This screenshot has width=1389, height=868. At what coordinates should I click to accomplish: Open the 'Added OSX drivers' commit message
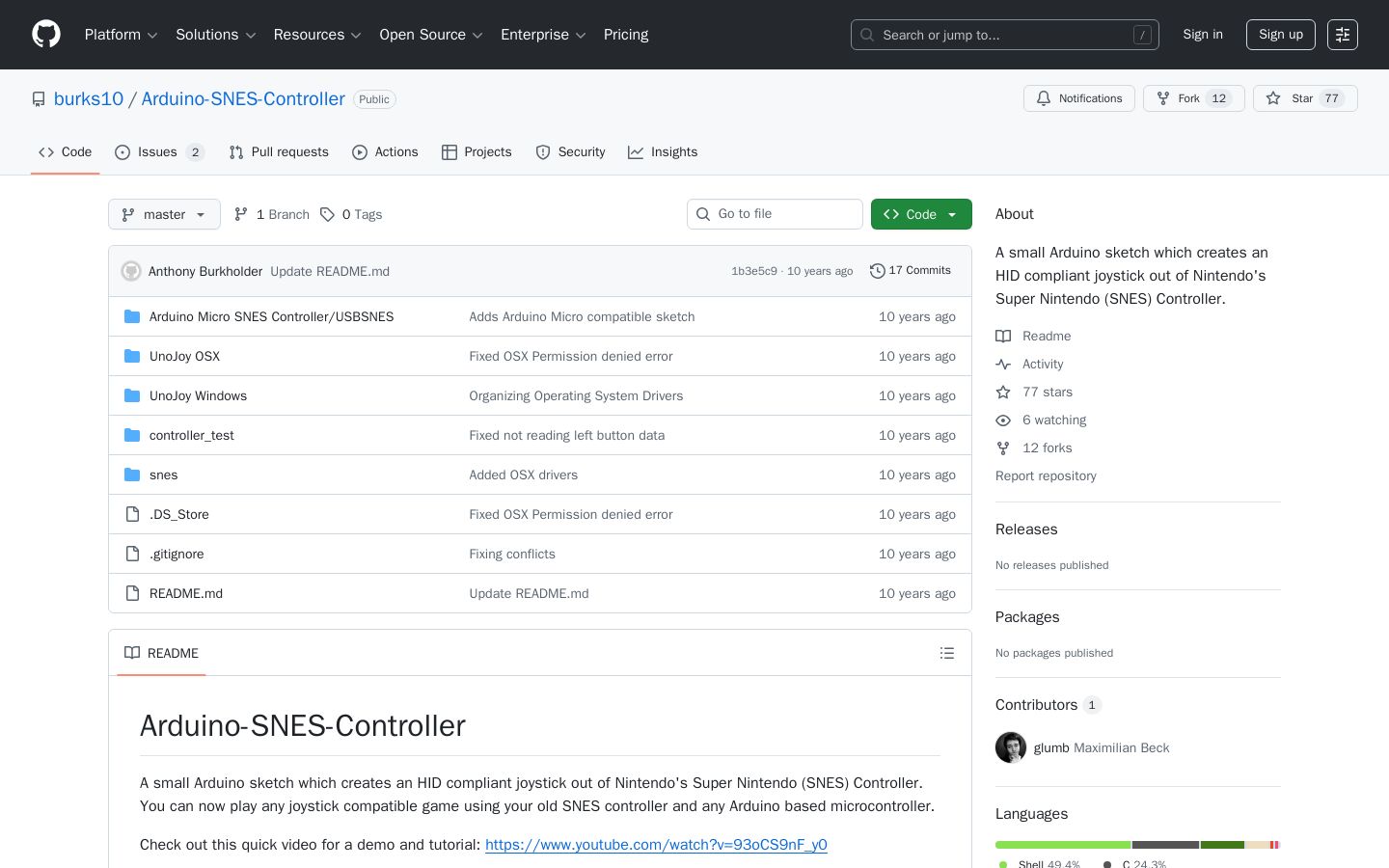click(524, 475)
